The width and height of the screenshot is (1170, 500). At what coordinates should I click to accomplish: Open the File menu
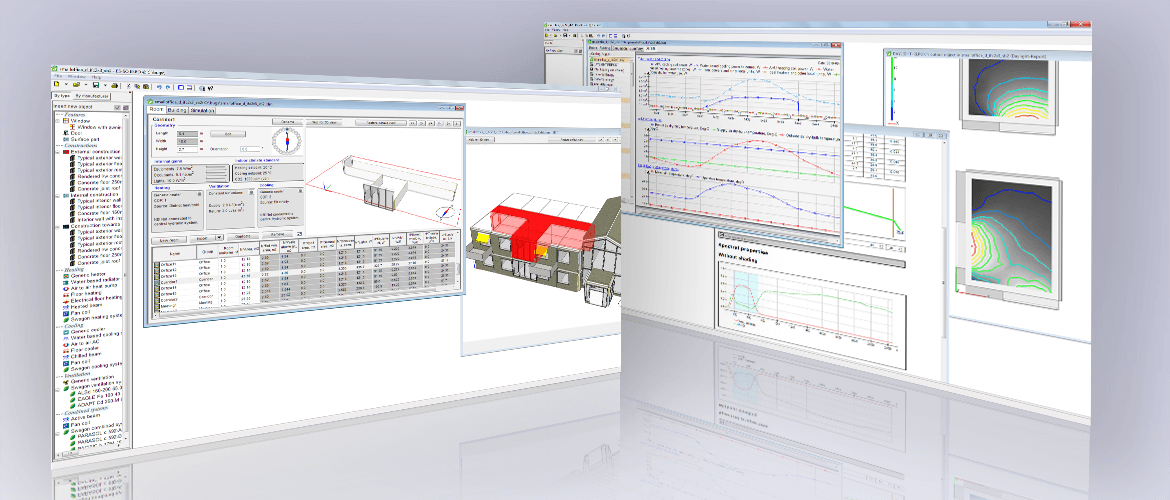click(x=59, y=76)
